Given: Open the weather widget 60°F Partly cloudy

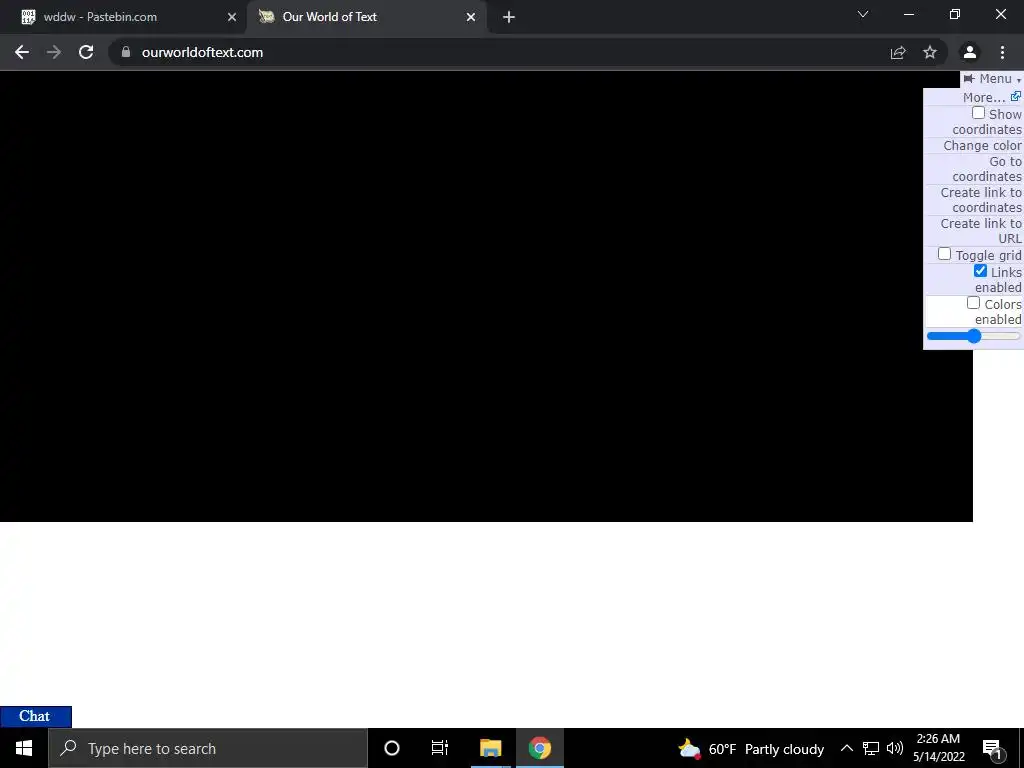Looking at the screenshot, I should pos(751,748).
